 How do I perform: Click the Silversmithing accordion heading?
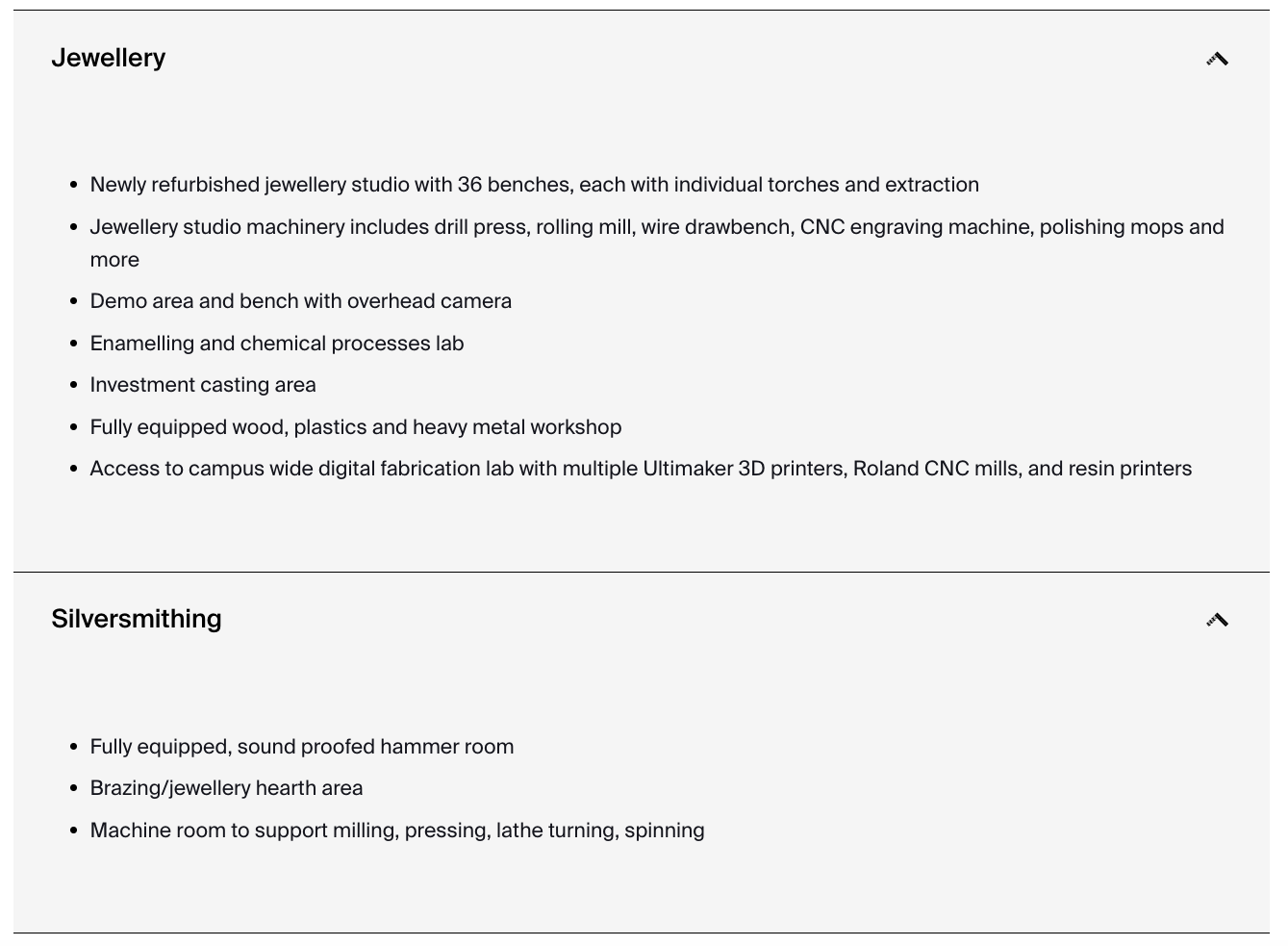pyautogui.click(x=137, y=619)
